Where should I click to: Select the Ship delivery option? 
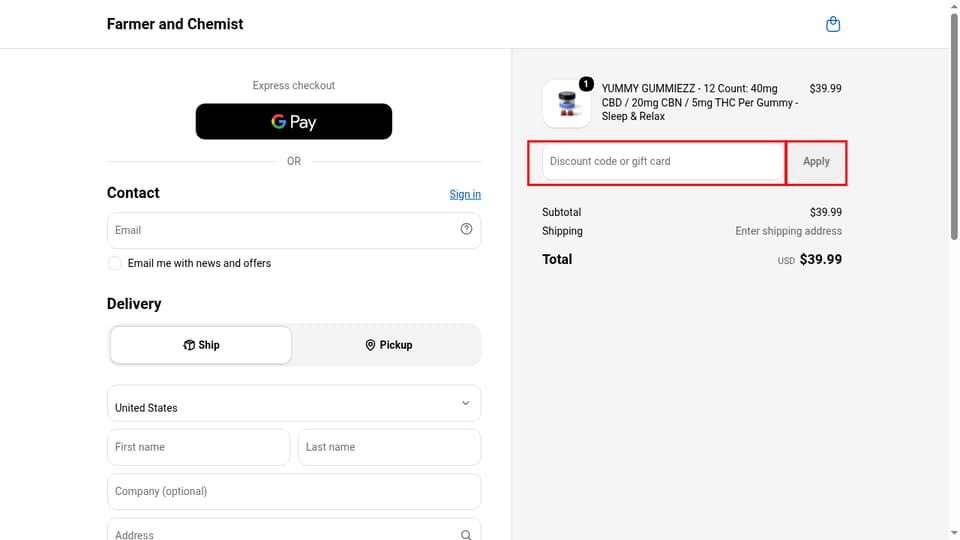tap(201, 345)
